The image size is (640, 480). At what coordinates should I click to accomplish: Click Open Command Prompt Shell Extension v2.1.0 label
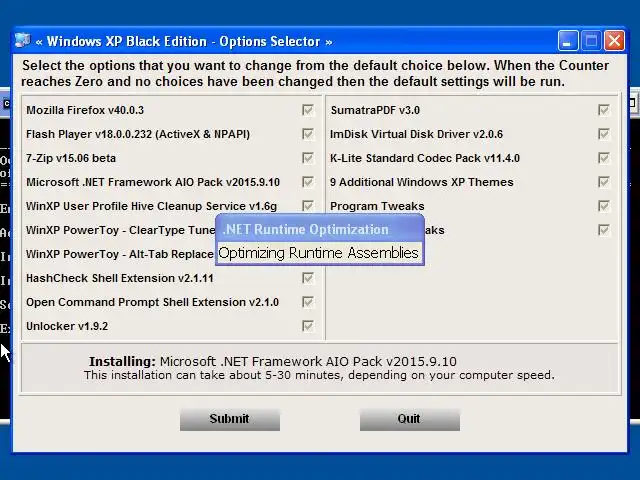(x=152, y=302)
